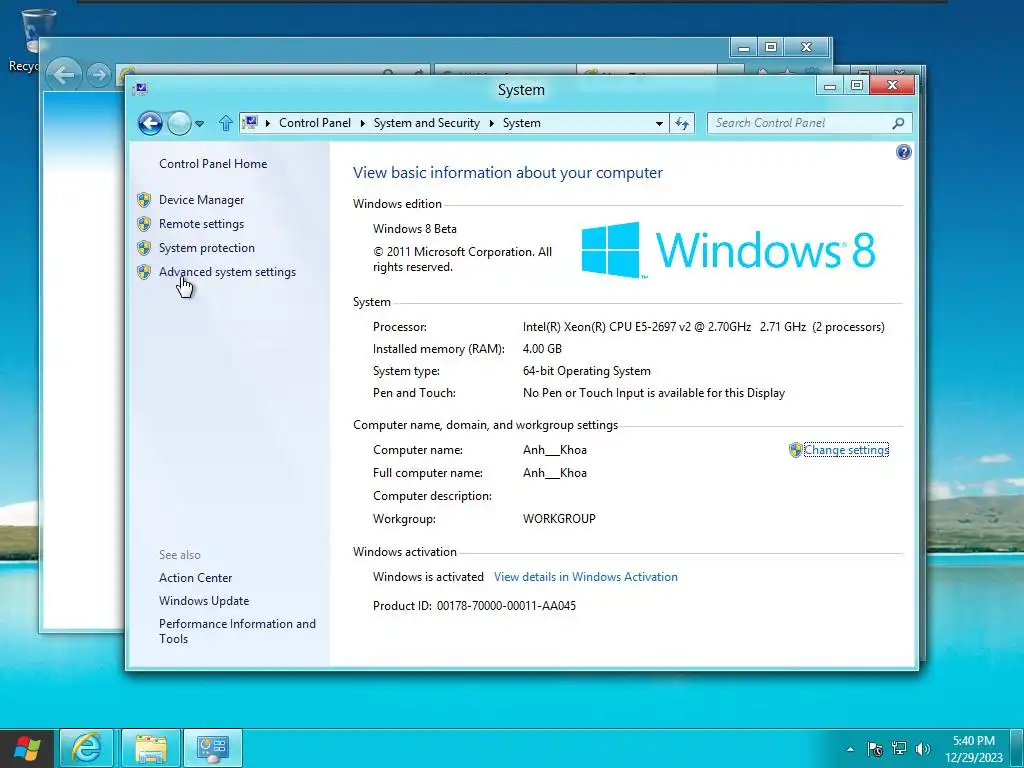Expand arrow before Control Panel breadcrumb

[268, 123]
